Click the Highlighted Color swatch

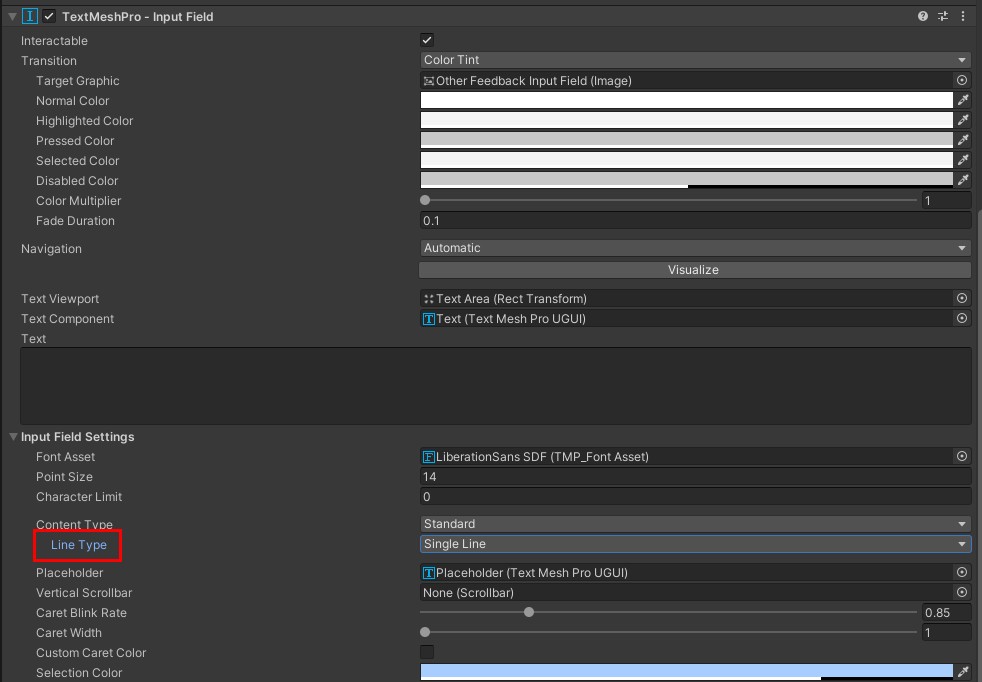pos(686,120)
